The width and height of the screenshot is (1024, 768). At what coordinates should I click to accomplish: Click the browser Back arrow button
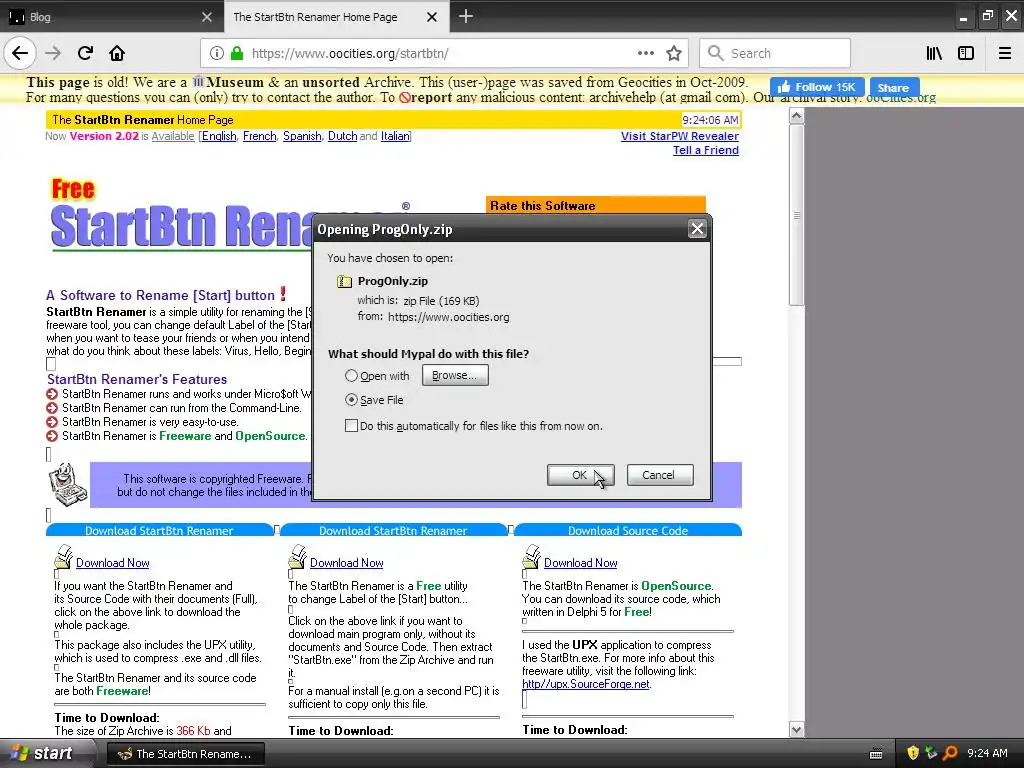20,53
